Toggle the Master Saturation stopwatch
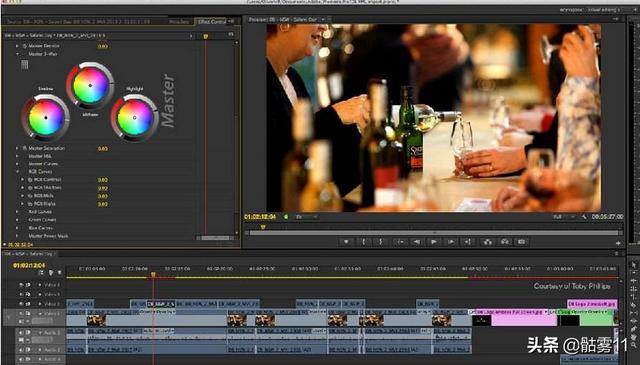This screenshot has height=365, width=640. pos(24,148)
